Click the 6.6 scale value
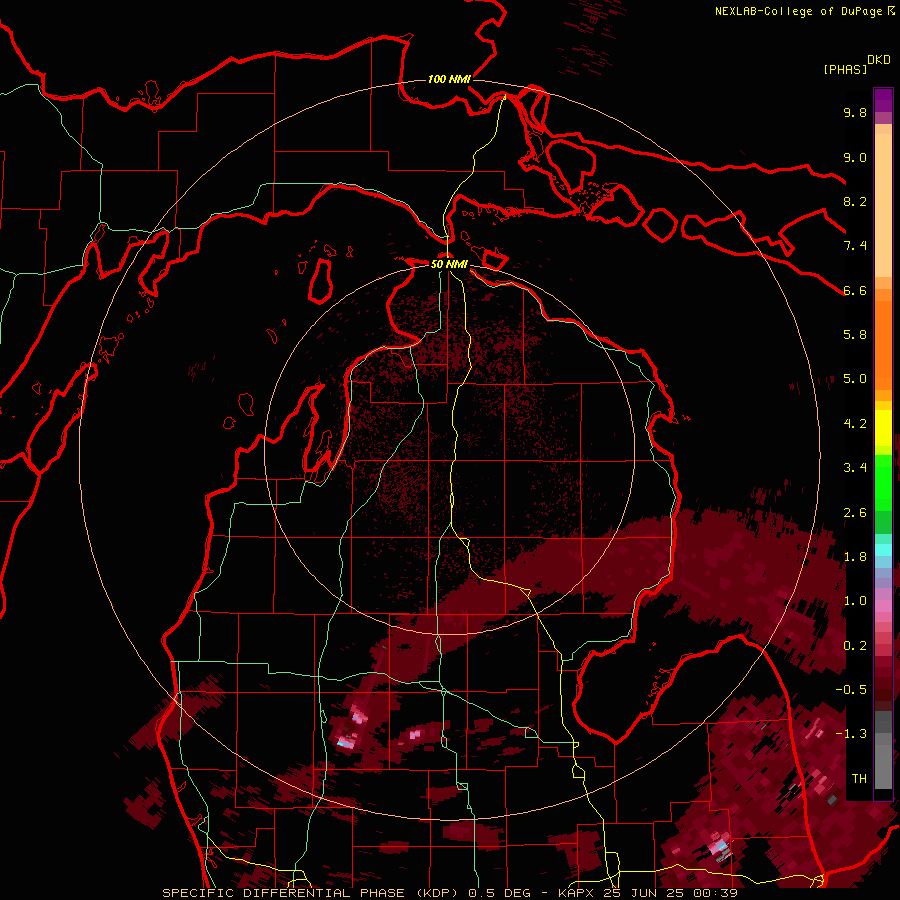Image resolution: width=900 pixels, height=900 pixels. (x=855, y=290)
